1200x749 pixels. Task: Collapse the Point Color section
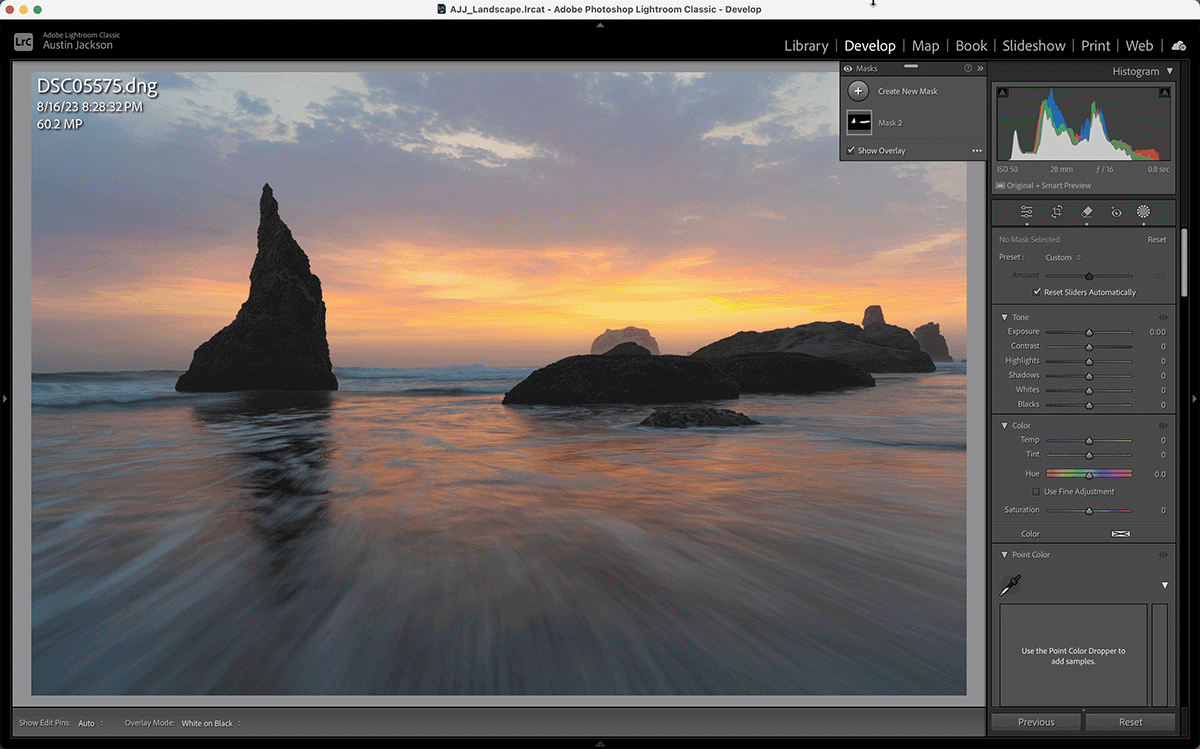pyautogui.click(x=1004, y=554)
